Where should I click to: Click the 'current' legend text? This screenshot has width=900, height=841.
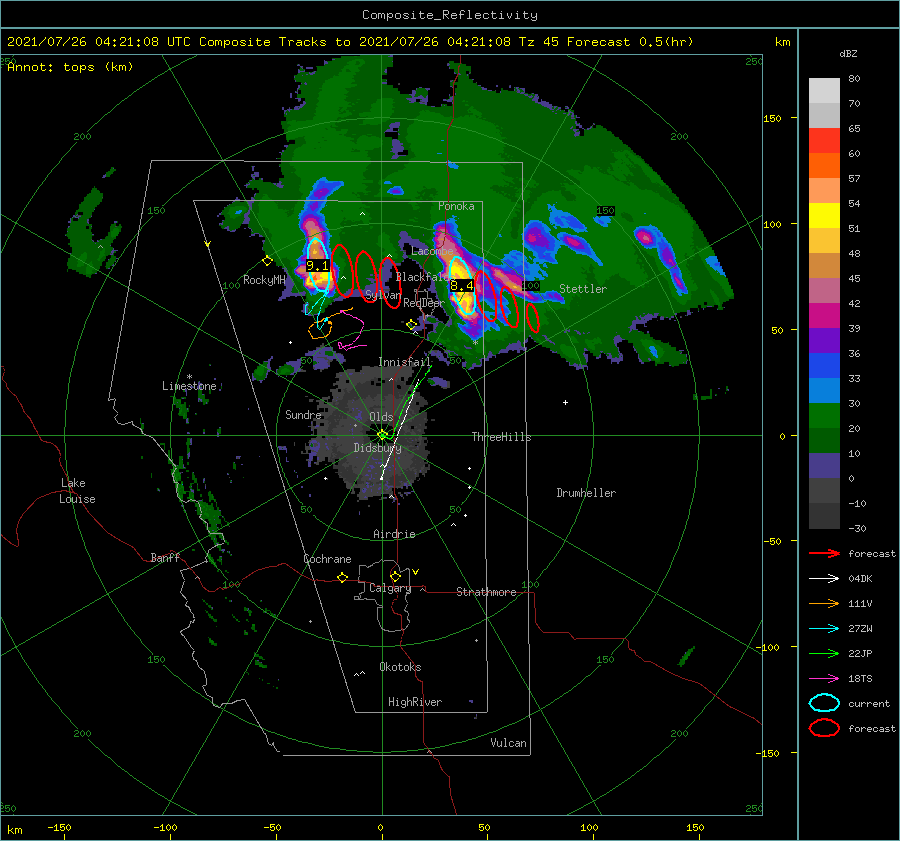[868, 703]
